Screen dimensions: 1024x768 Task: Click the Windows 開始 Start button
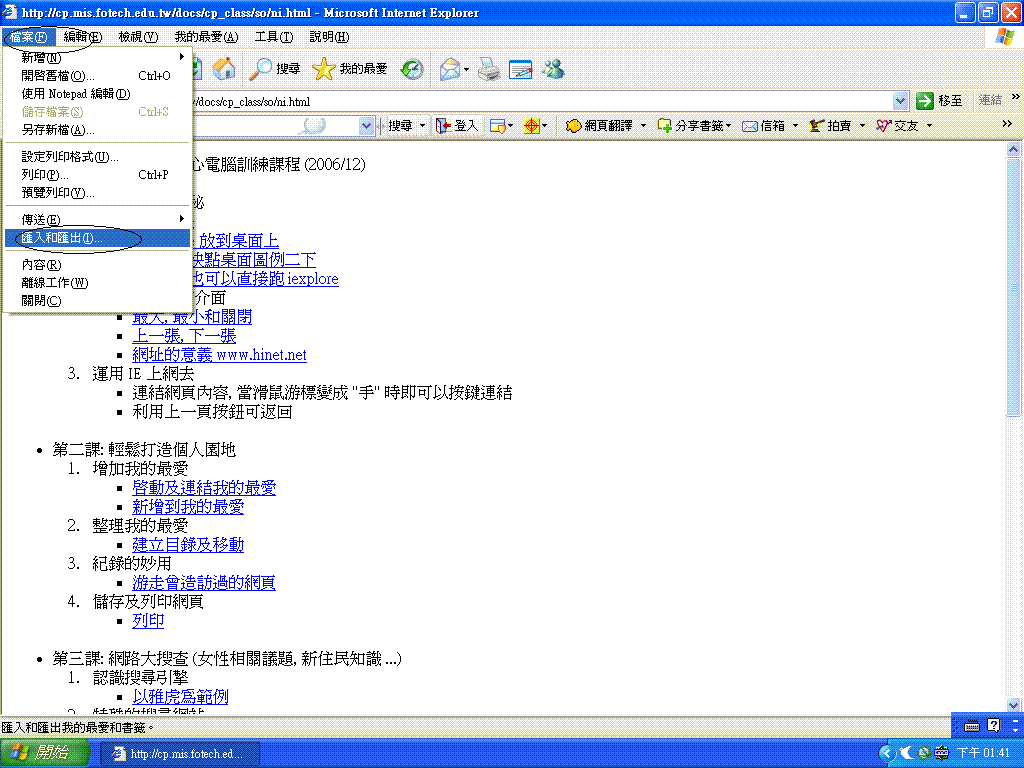tap(47, 753)
